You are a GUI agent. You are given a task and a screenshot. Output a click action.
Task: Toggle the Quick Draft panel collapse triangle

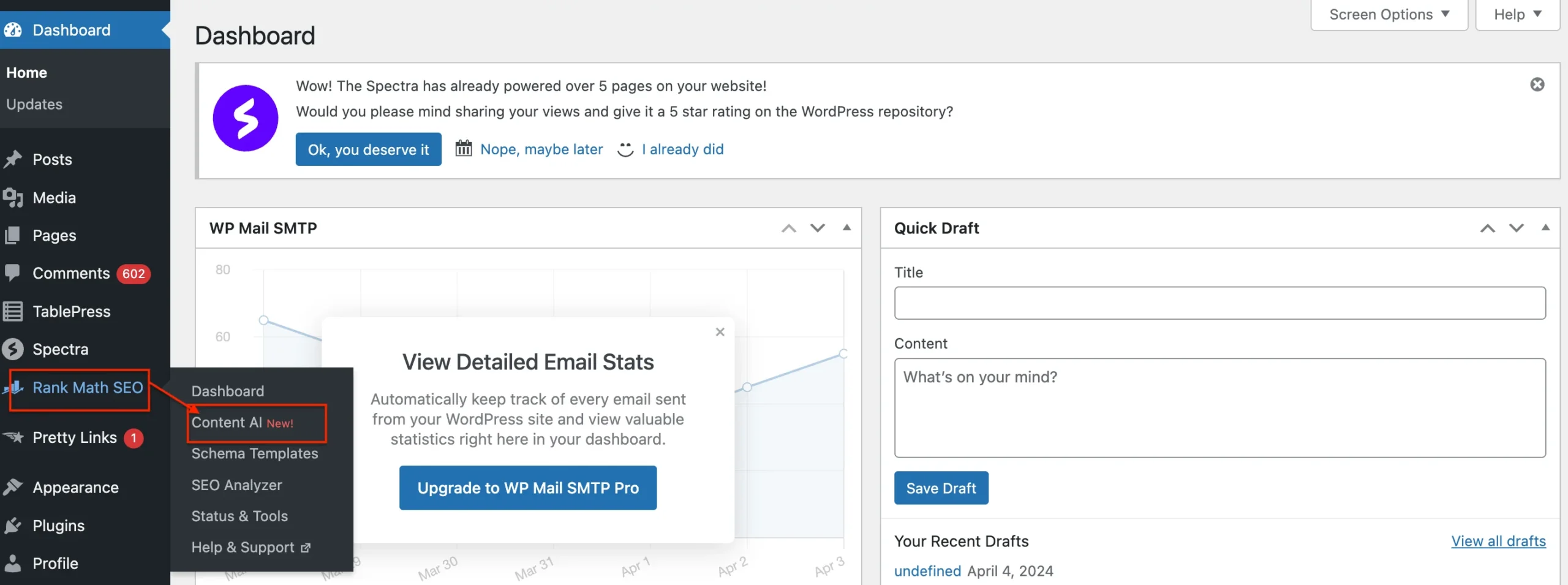1545,228
